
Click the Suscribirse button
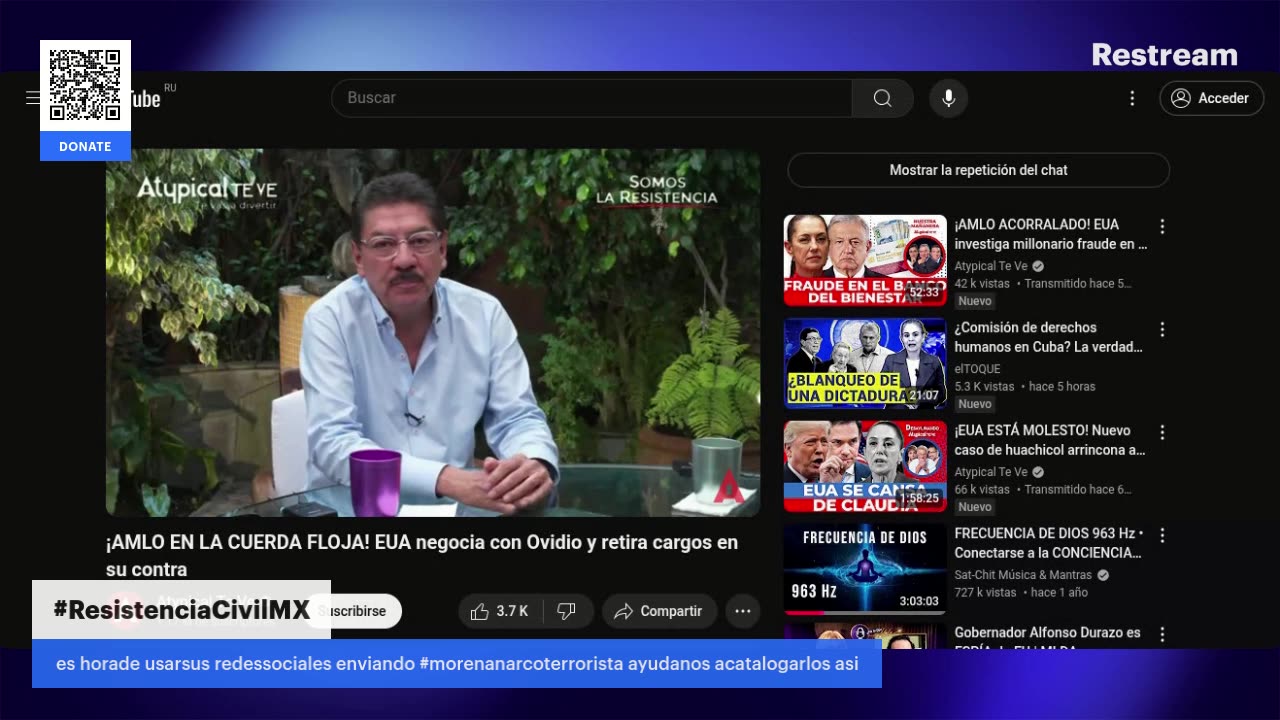(x=352, y=611)
